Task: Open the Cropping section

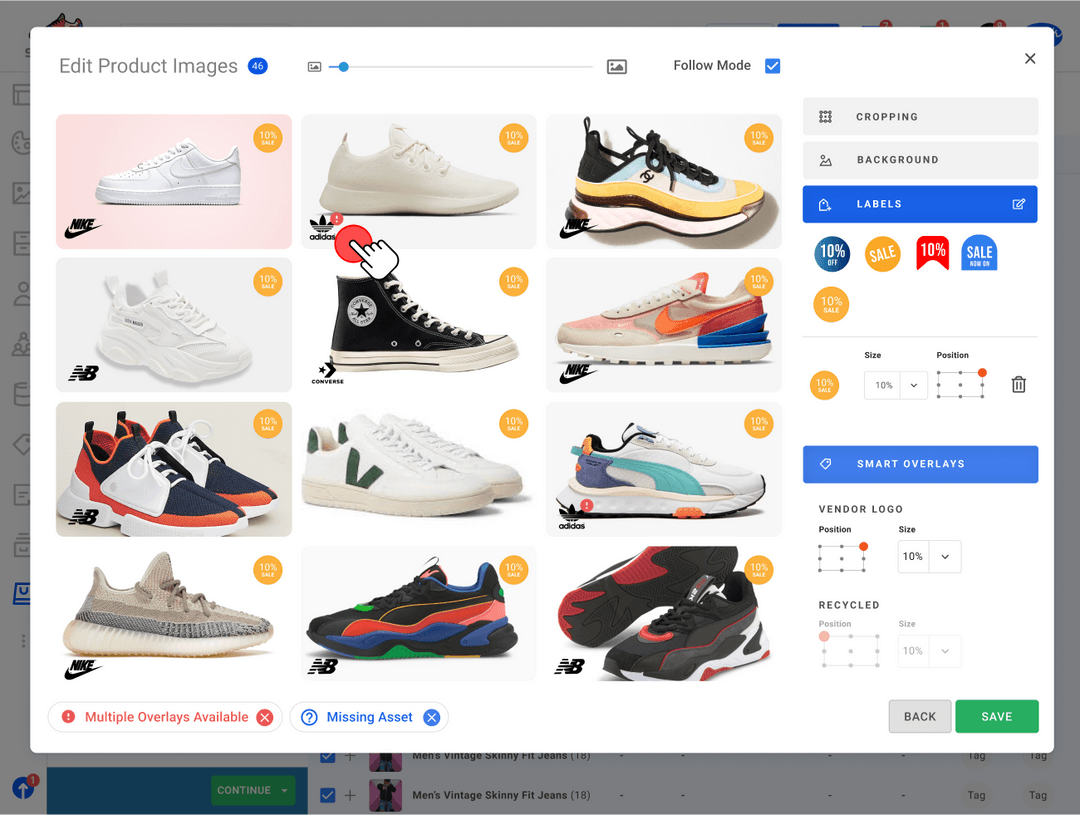Action: (x=920, y=117)
